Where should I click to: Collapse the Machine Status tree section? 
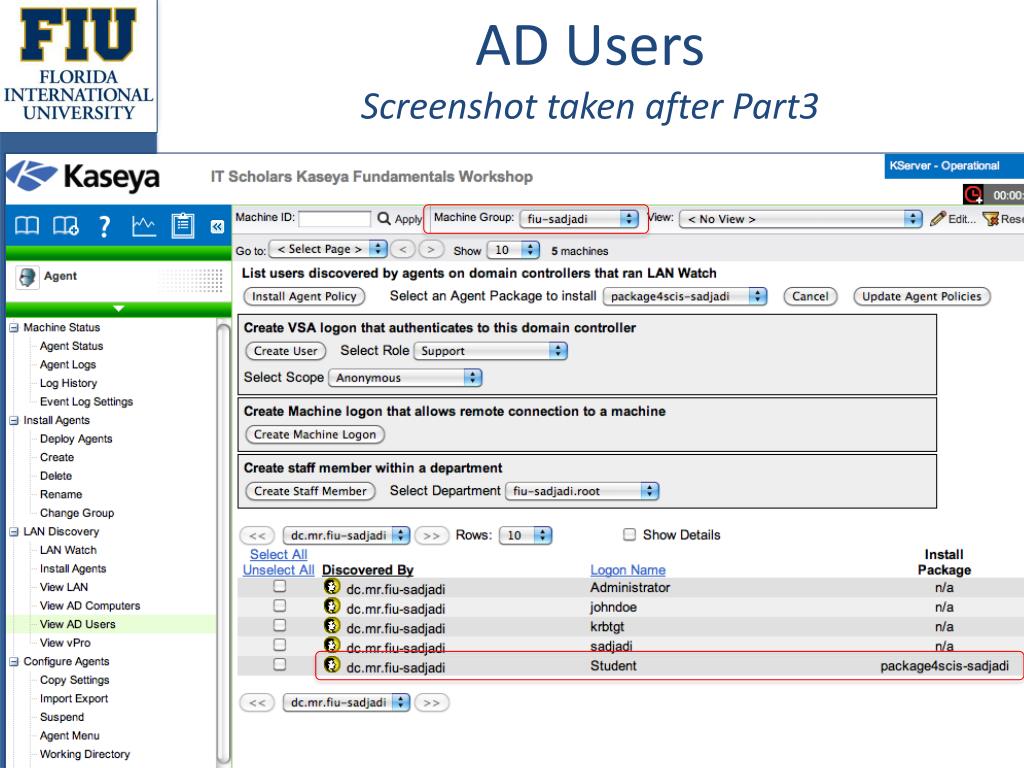(14, 327)
